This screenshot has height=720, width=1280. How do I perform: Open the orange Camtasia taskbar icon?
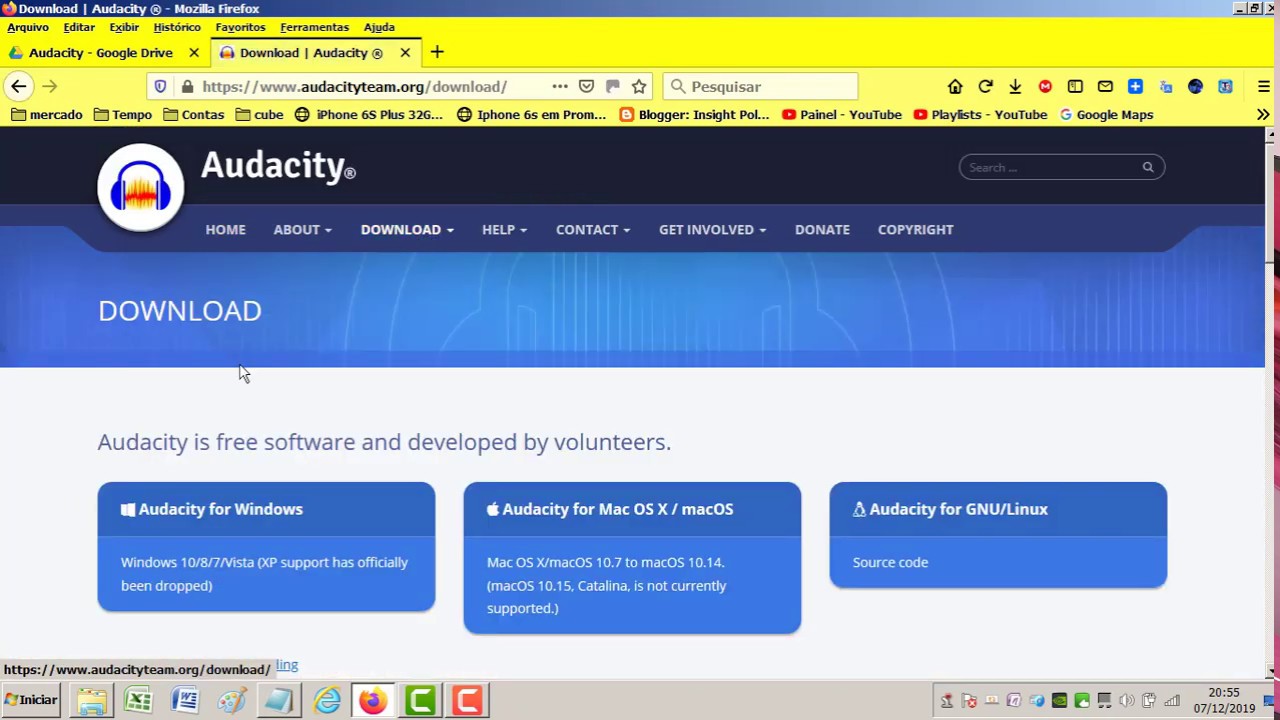(x=467, y=700)
